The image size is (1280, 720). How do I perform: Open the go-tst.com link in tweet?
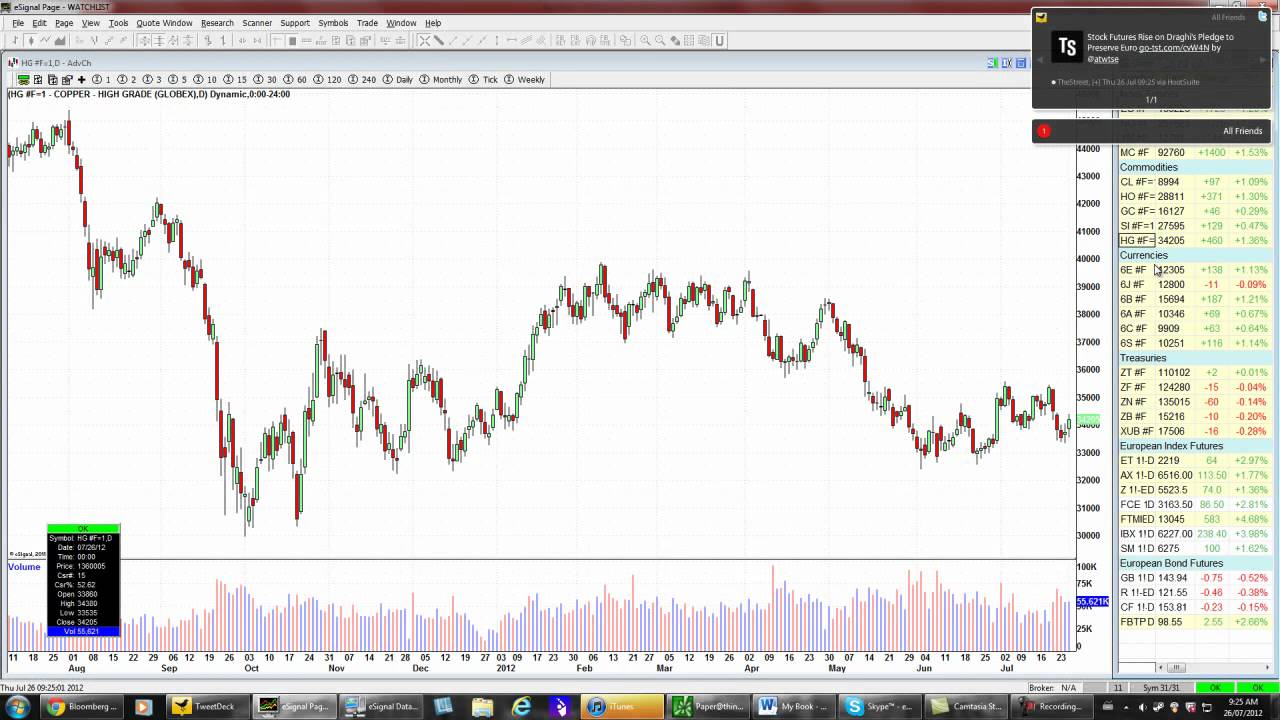[x=1174, y=48]
